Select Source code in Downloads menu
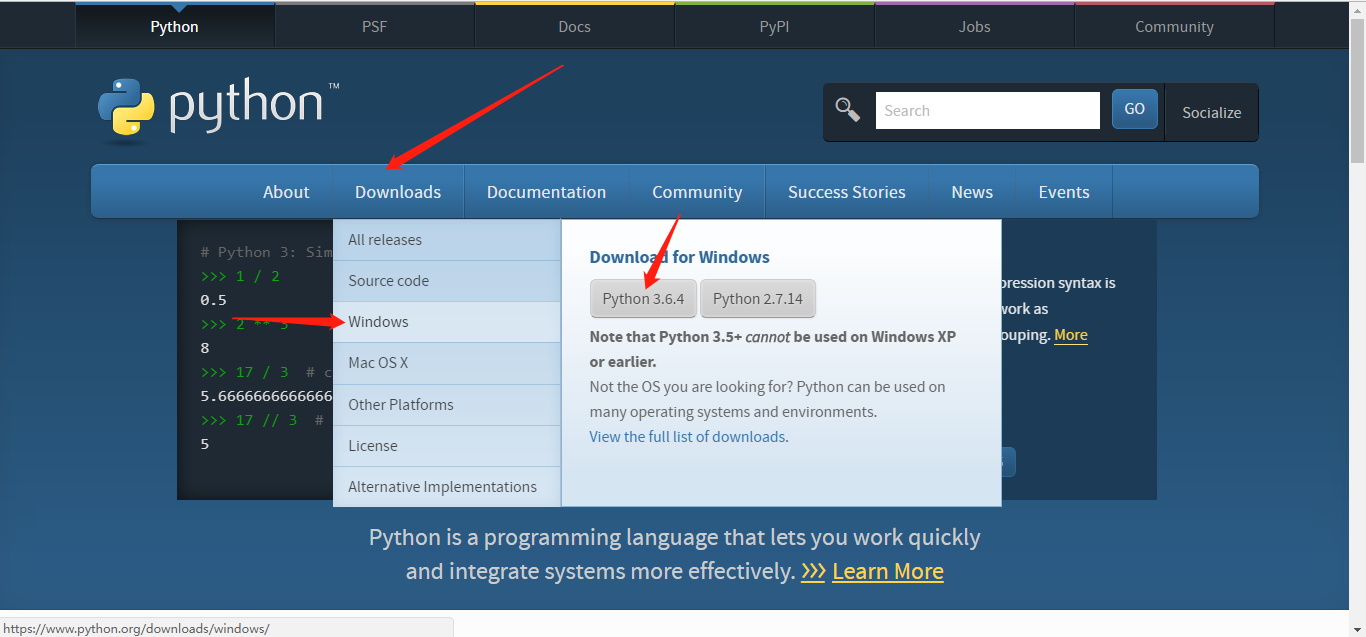This screenshot has height=637, width=1366. (x=447, y=281)
